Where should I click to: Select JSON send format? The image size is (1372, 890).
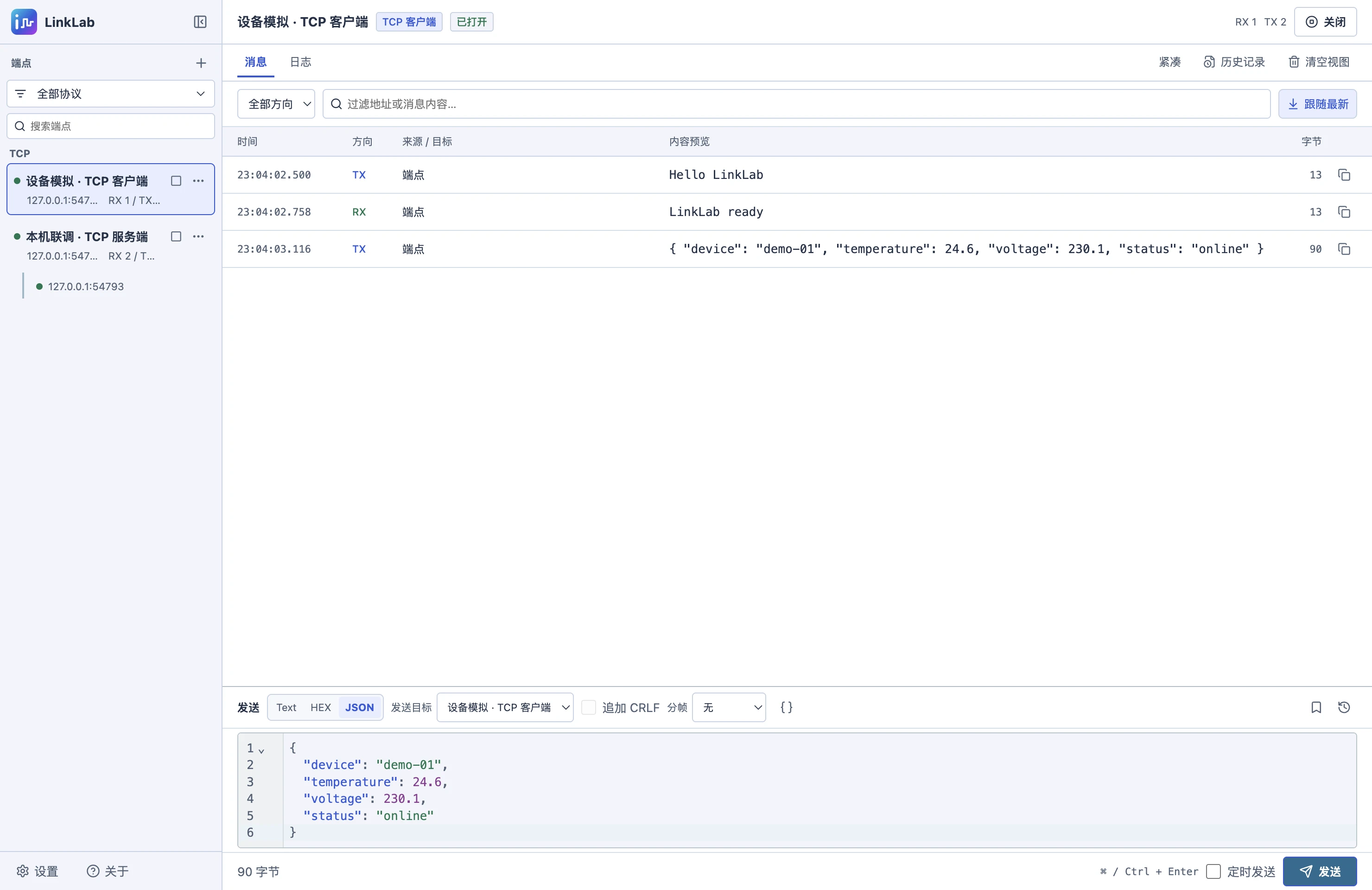360,707
